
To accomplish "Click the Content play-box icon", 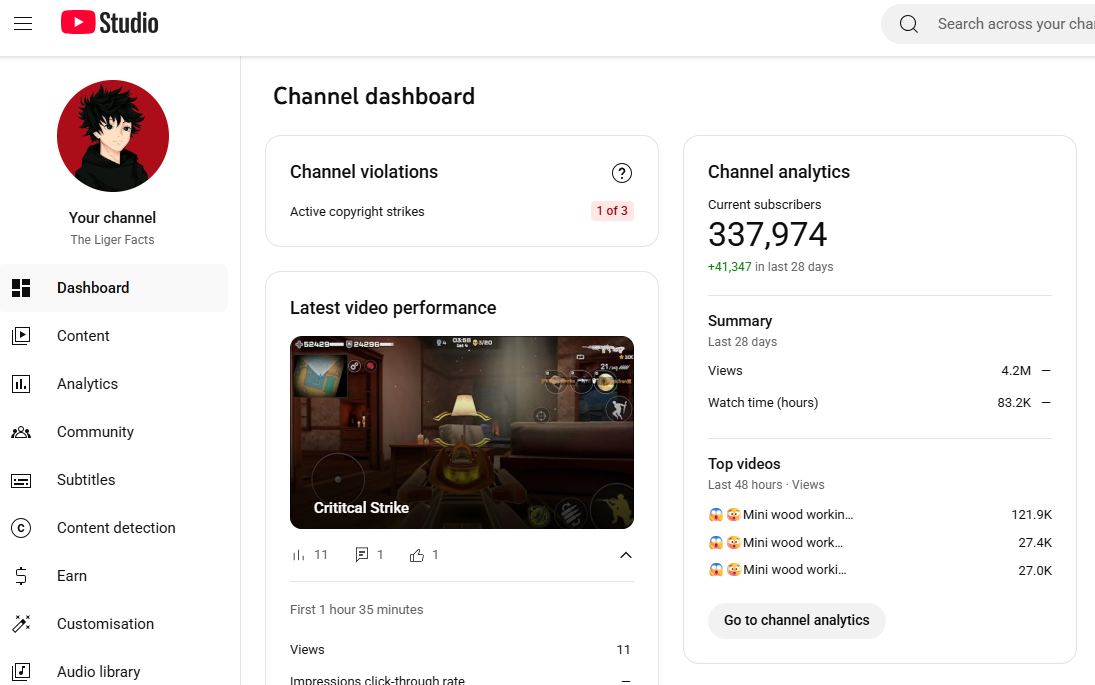I will click(x=21, y=336).
